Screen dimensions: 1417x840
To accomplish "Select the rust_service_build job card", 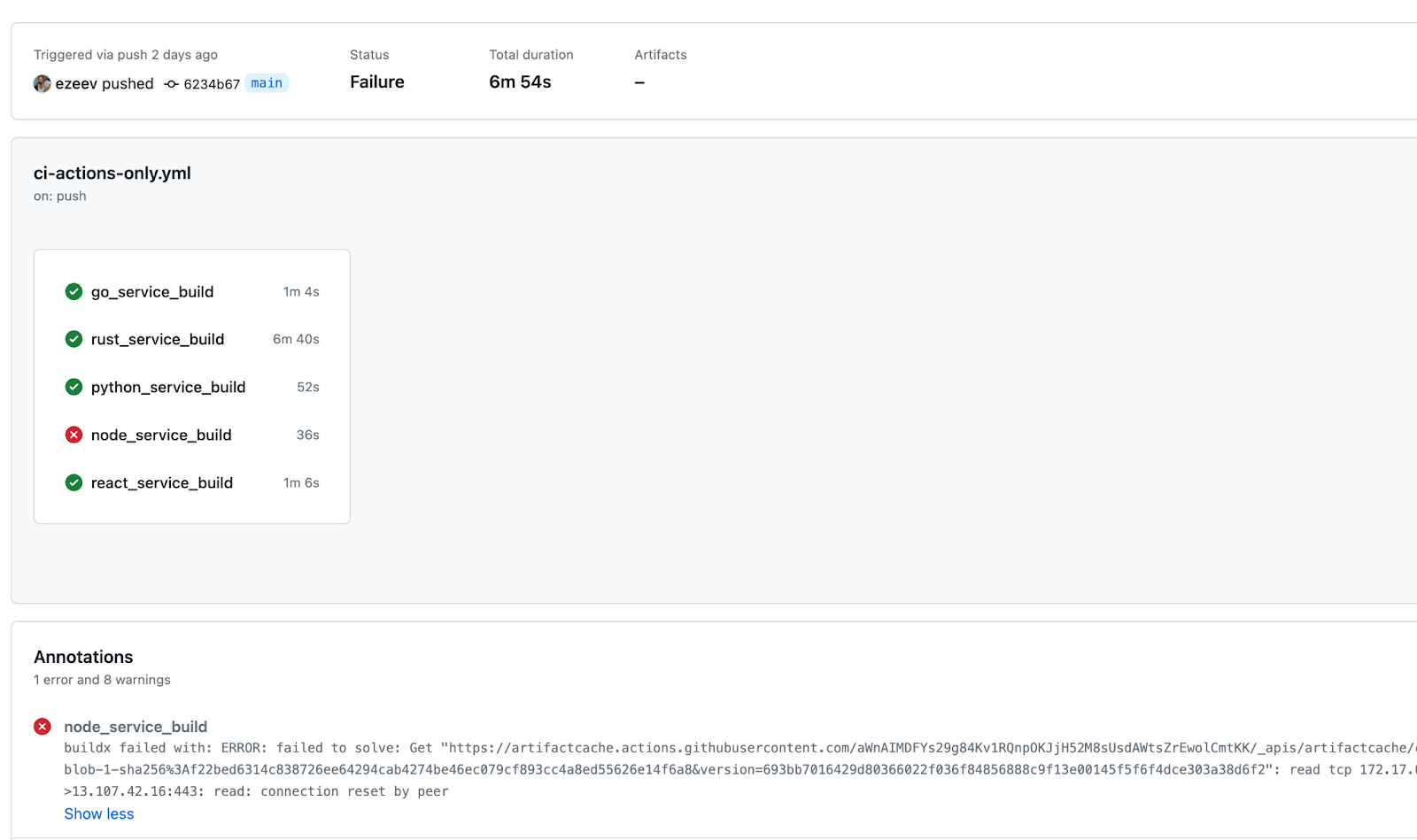I will (x=158, y=339).
